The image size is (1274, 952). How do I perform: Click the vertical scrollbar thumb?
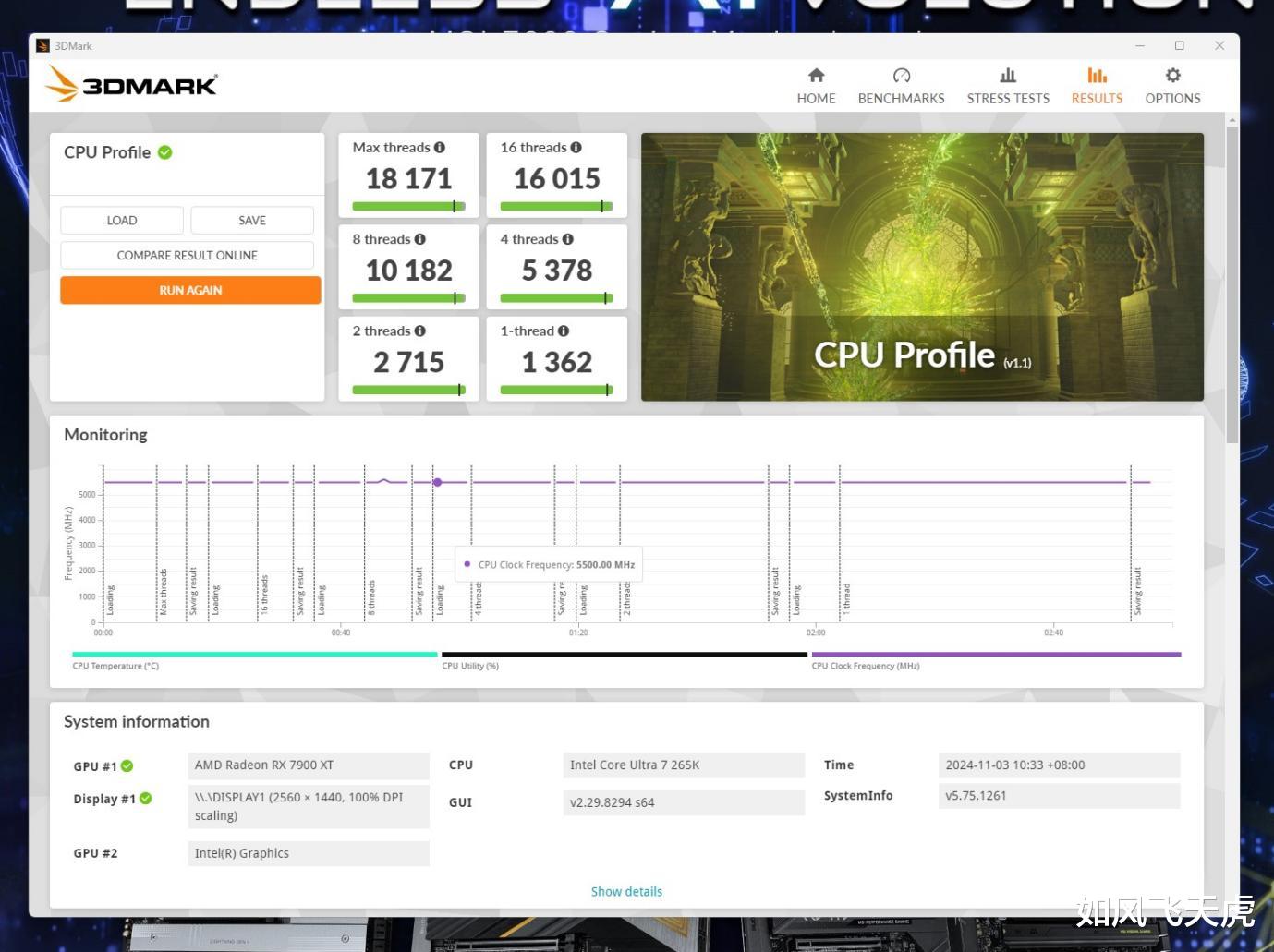[x=1232, y=286]
